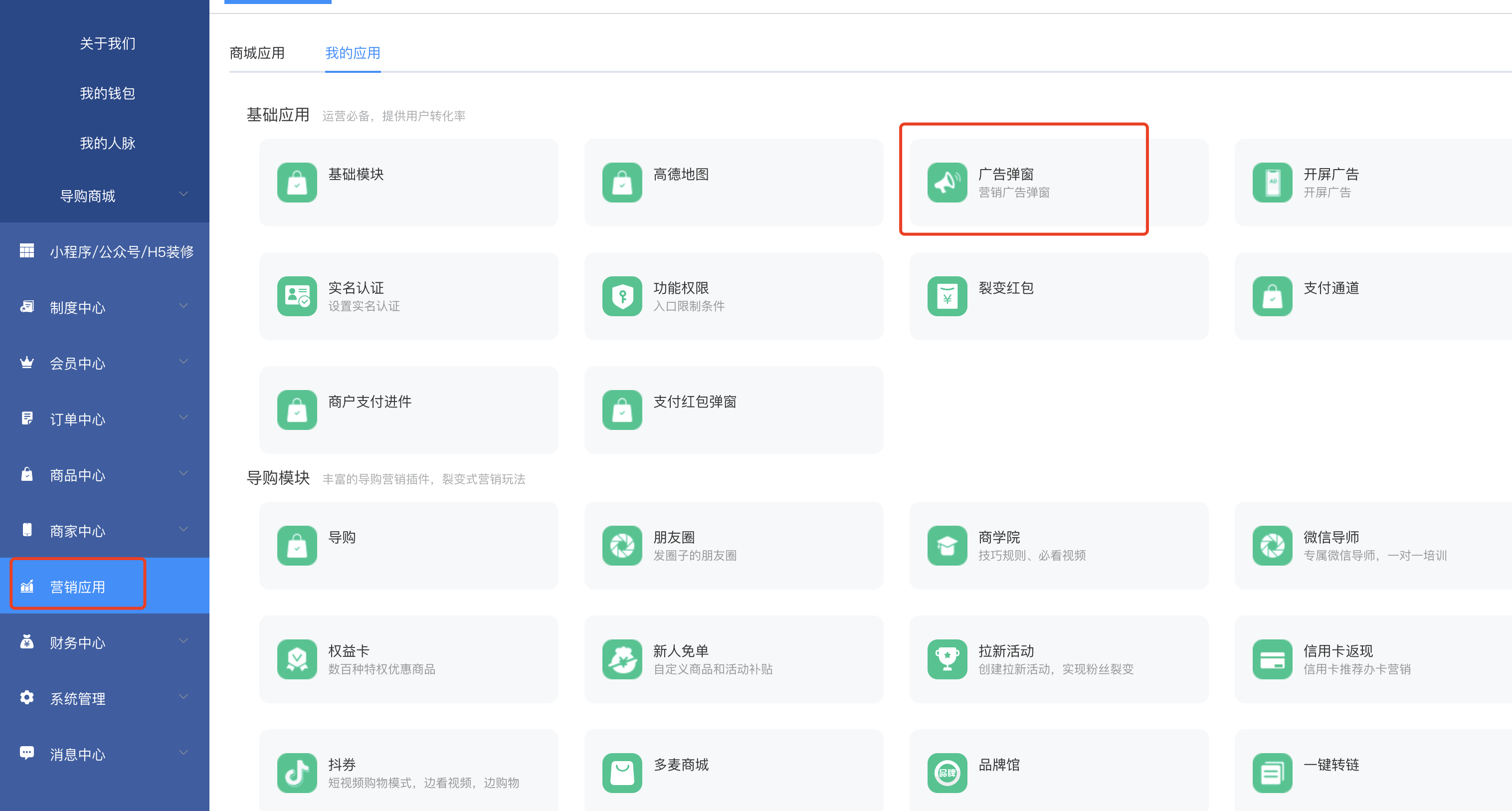Expand the 财务中心 chevron
This screenshot has width=1512, height=811.
184,641
